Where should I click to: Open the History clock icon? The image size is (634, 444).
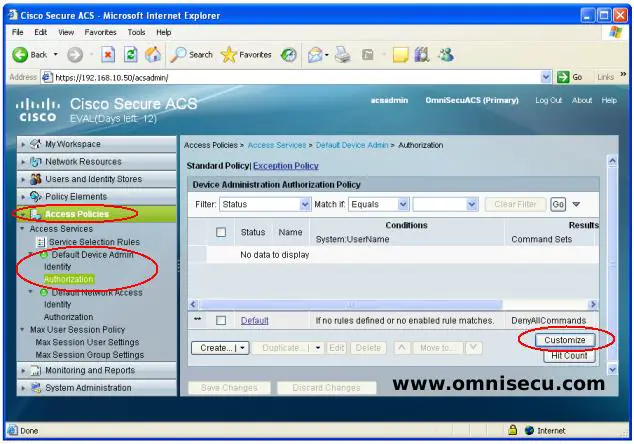(289, 55)
